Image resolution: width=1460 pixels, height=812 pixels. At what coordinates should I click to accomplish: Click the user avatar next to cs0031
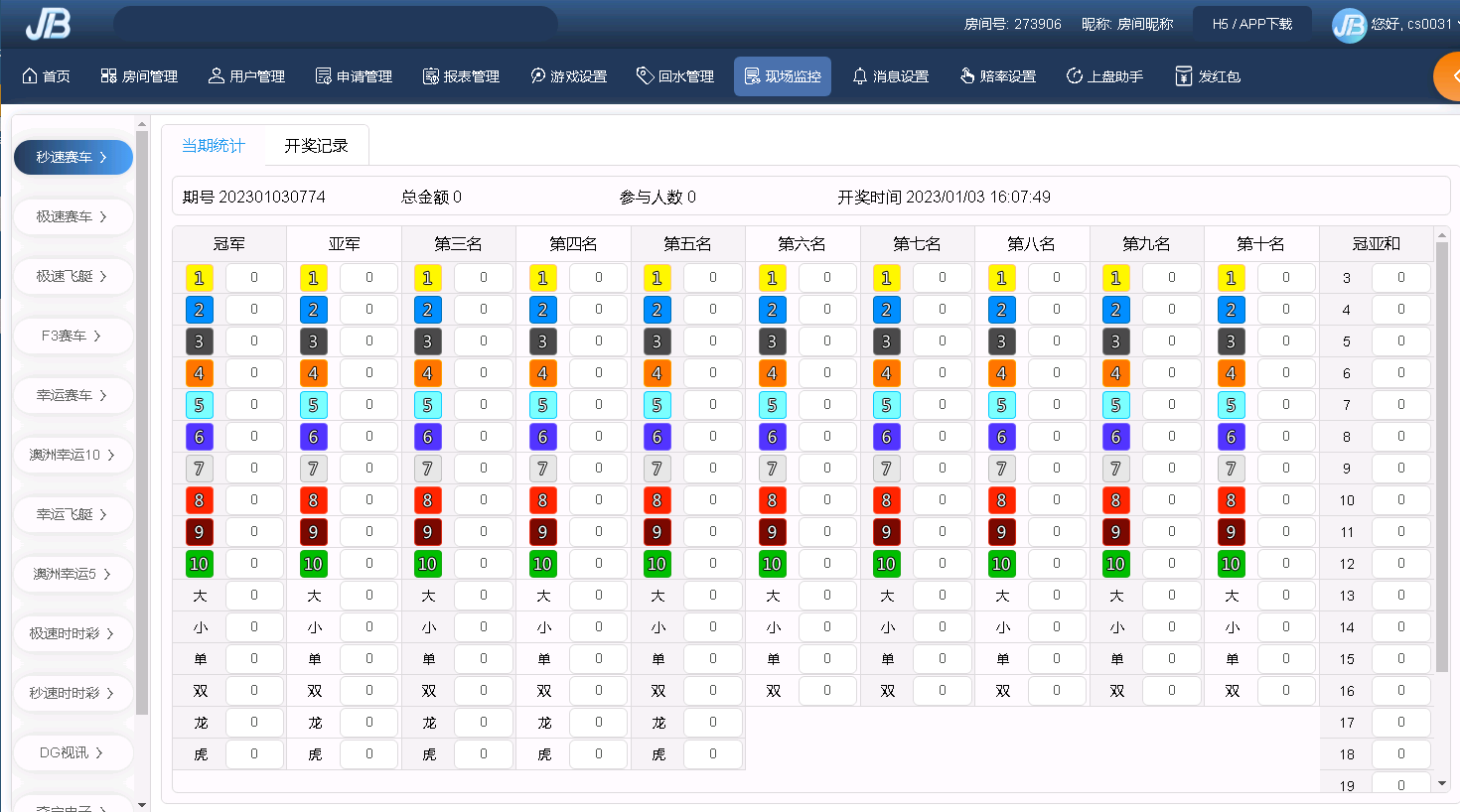(1349, 25)
